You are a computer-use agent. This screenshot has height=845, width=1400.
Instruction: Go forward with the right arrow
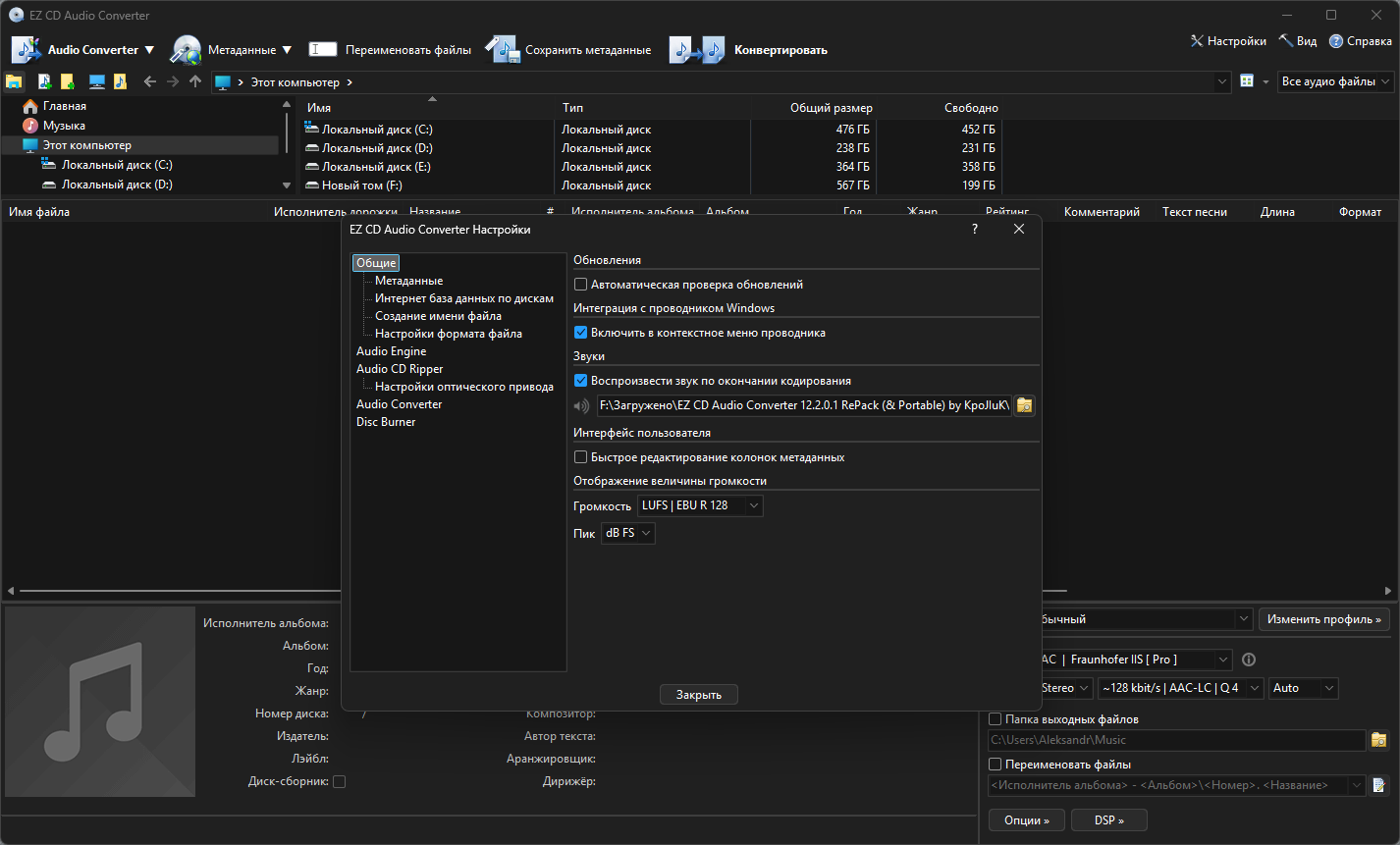click(x=173, y=81)
